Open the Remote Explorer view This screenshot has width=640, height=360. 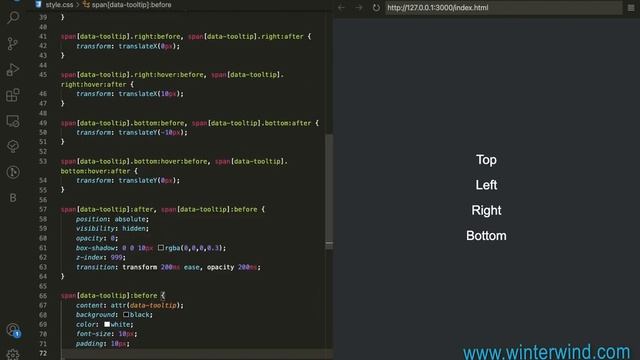pos(13,121)
